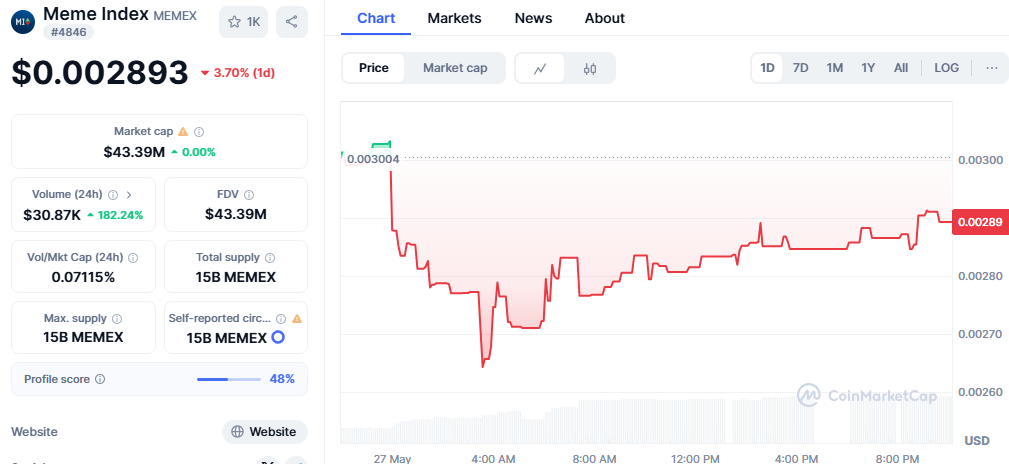Open the chart more options menu

click(992, 68)
